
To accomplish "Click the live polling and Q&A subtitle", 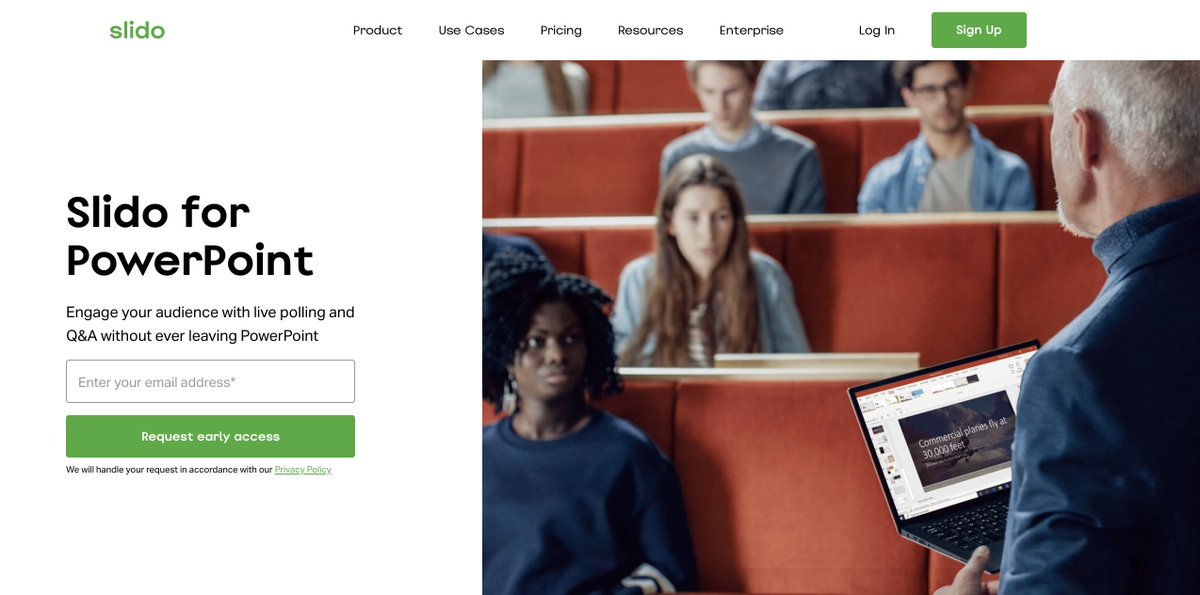I will coord(210,324).
